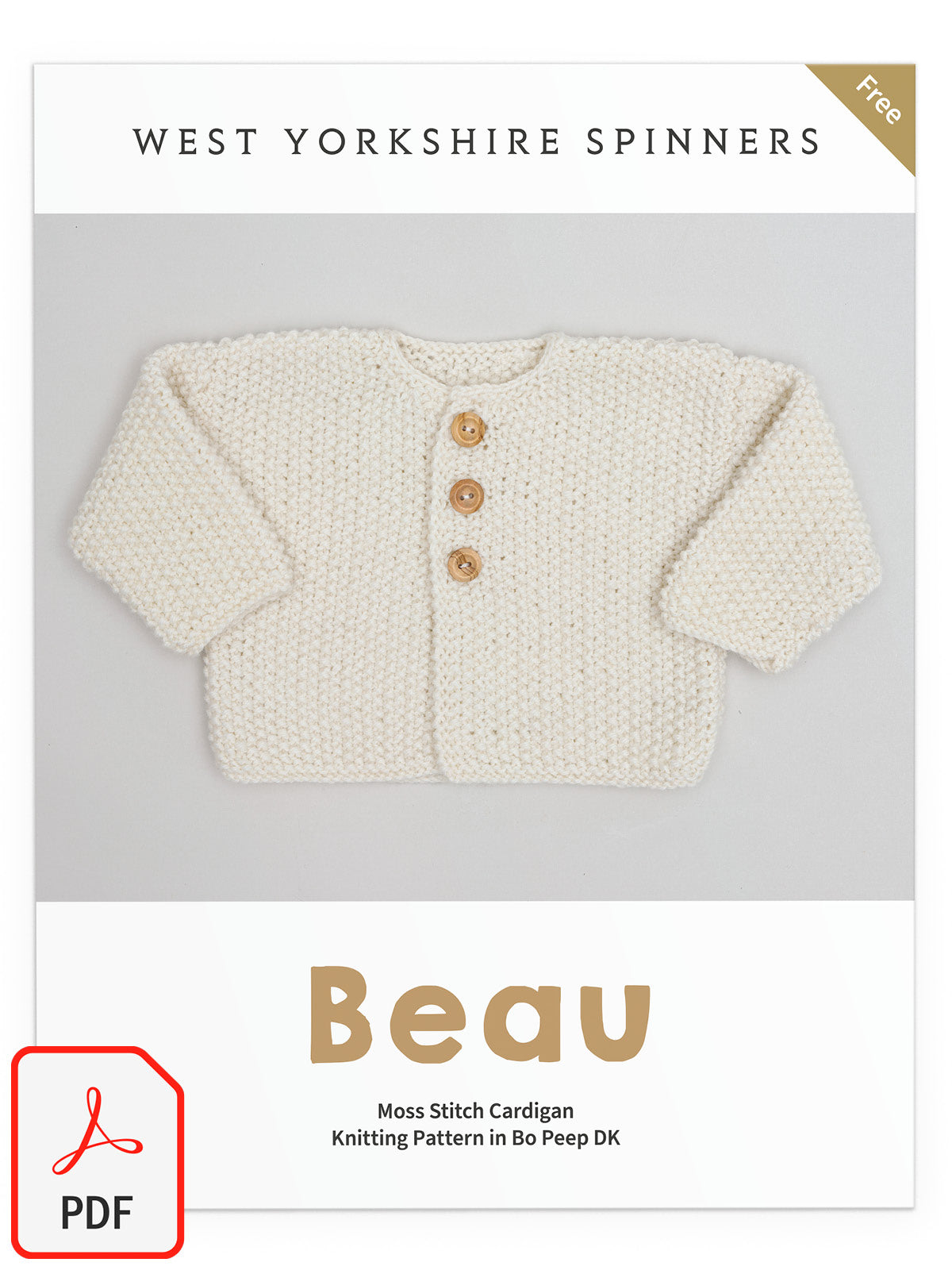Click the bottom wooden button on cardigan
Viewport: 952px width, 1270px height.
(x=464, y=564)
